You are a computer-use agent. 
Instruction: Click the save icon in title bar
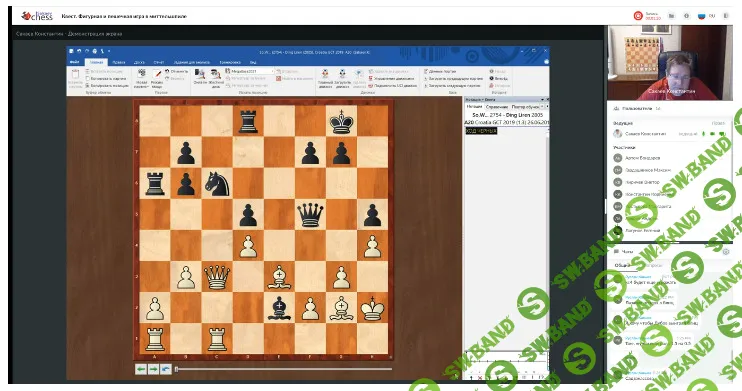click(x=71, y=51)
